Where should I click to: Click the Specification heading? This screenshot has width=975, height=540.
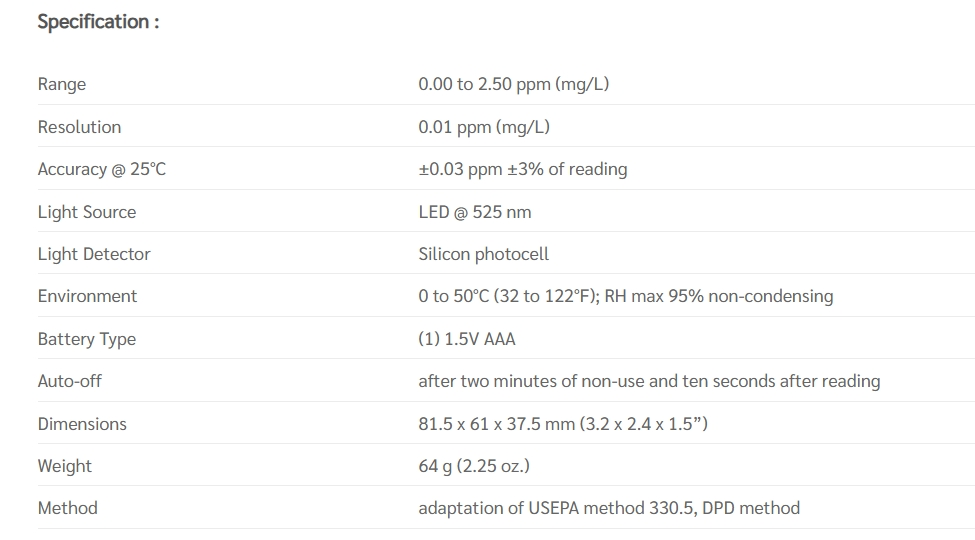[x=98, y=22]
